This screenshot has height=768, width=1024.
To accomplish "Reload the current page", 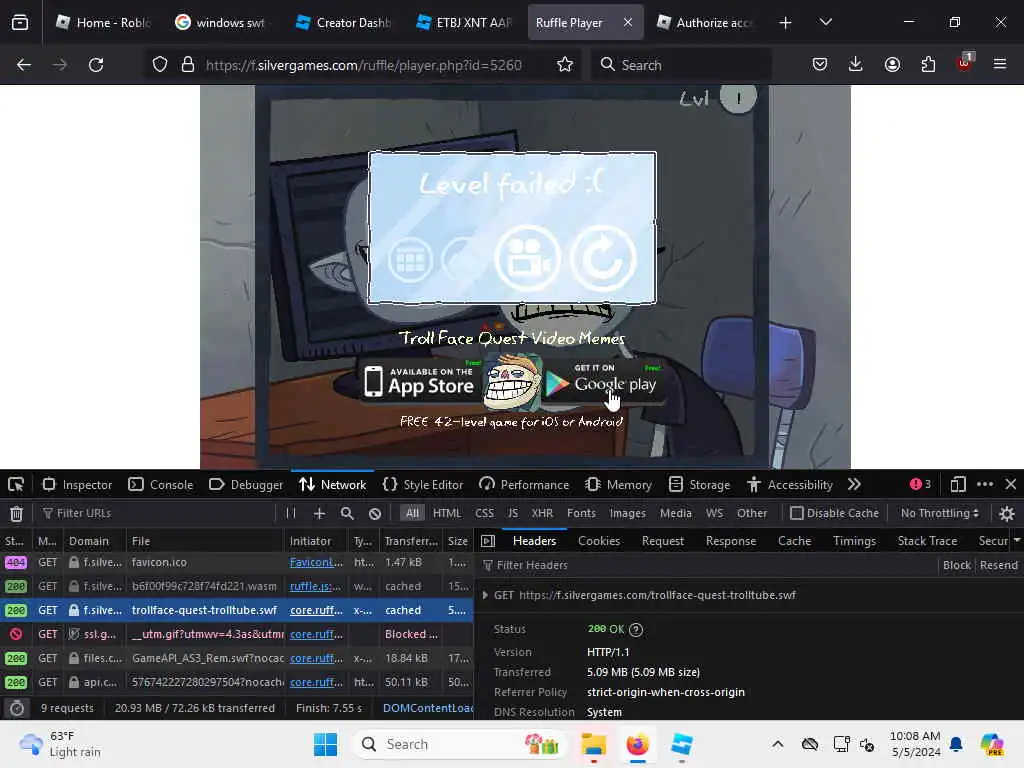I will point(96,65).
